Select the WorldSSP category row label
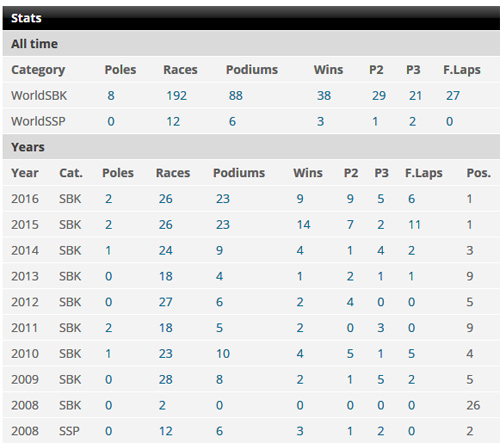The height and width of the screenshot is (443, 500). [38, 121]
